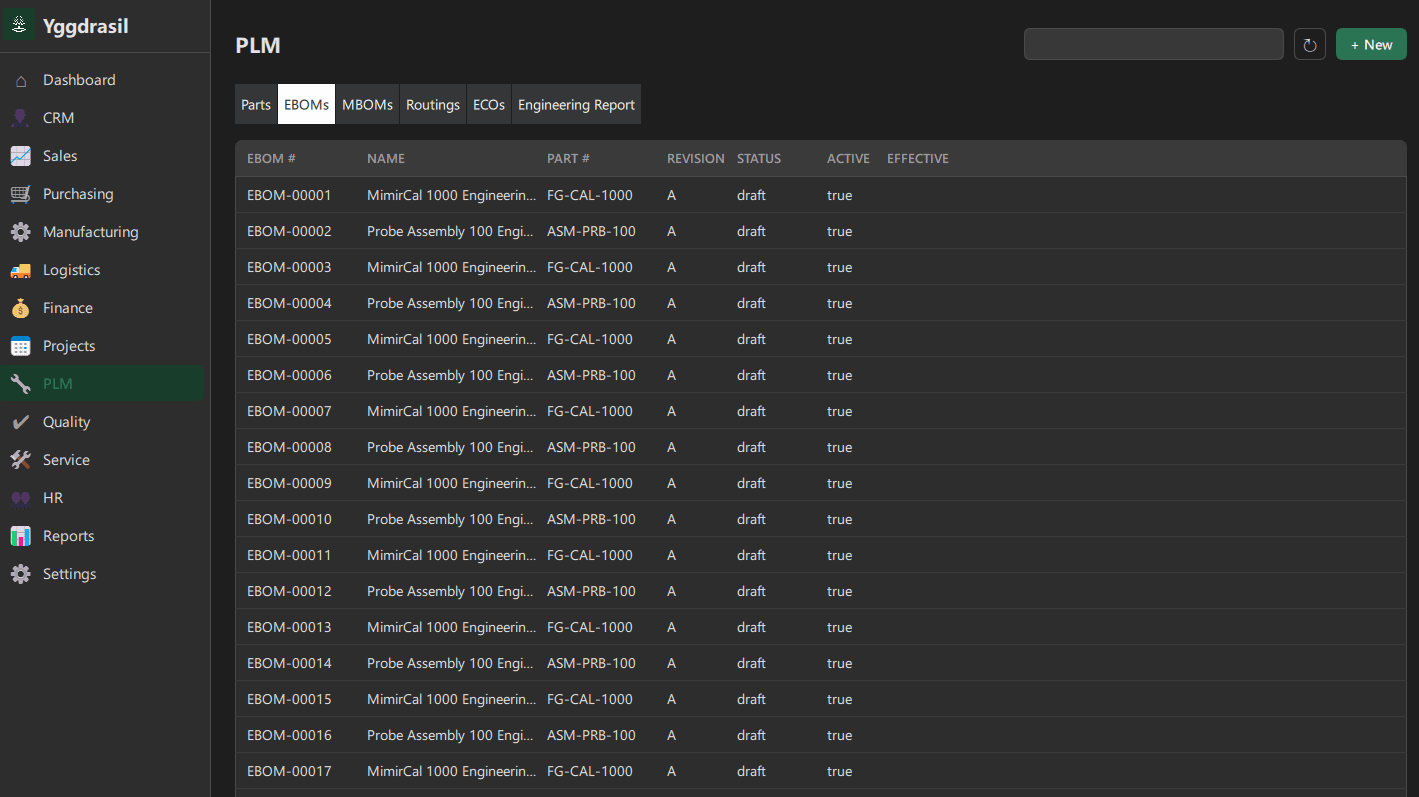
Task: Open EBOM-00005 from the list
Action: [x=289, y=339]
